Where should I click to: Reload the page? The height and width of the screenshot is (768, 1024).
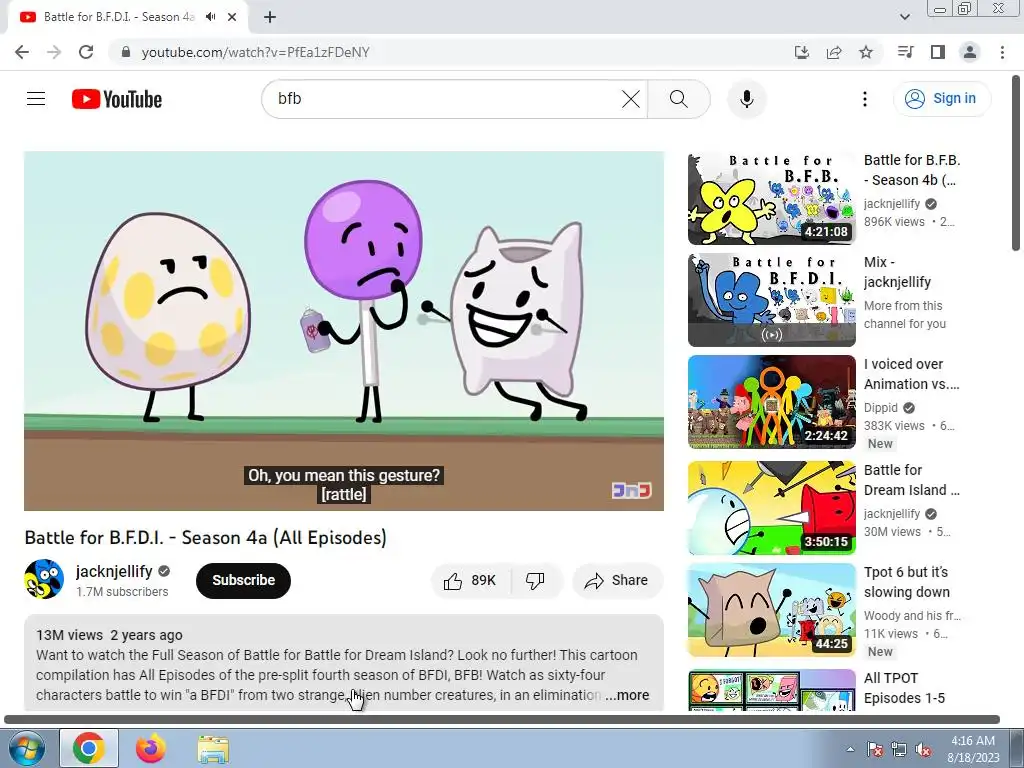pyautogui.click(x=86, y=52)
